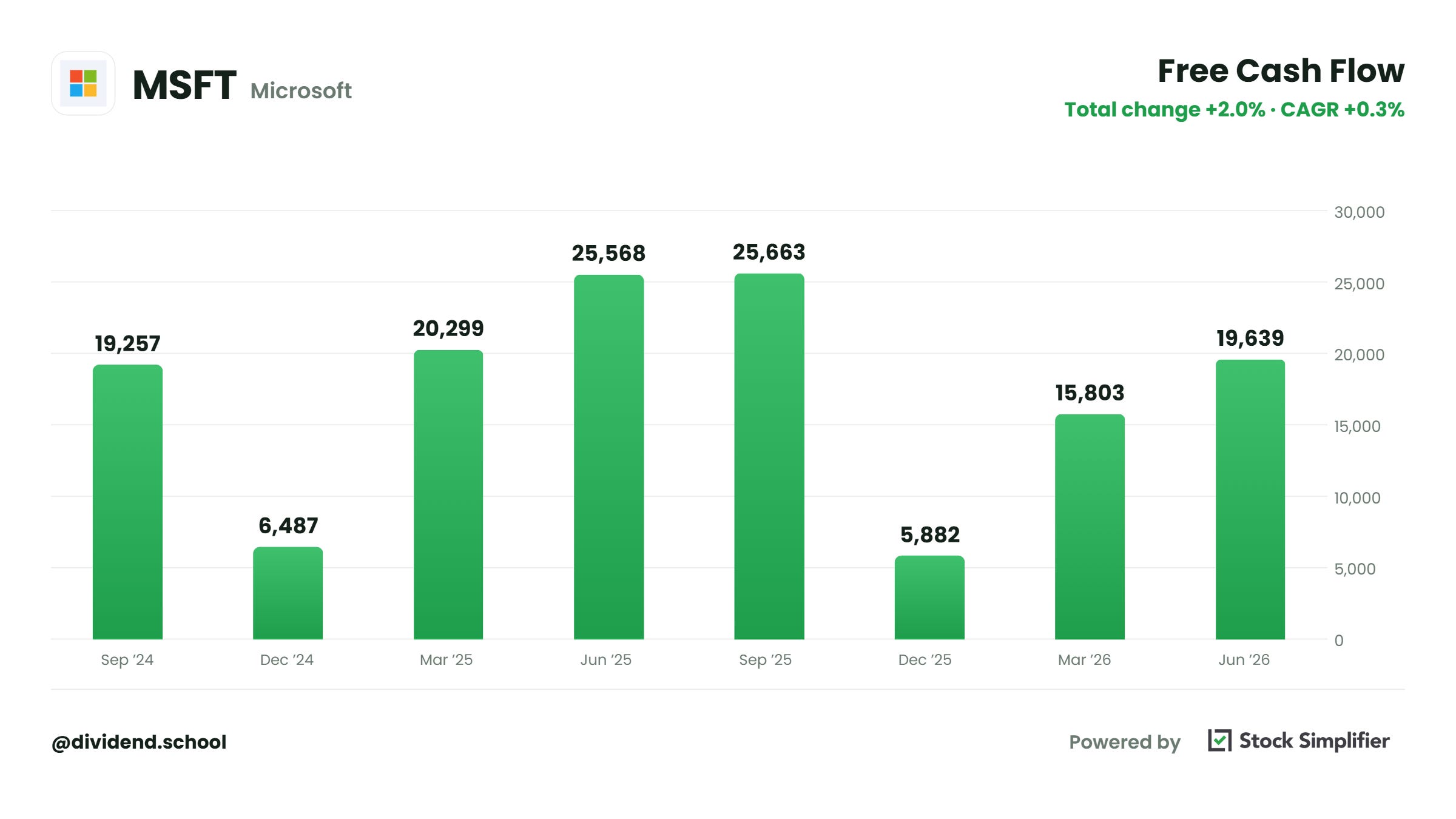Click the Free Cash Flow title

pyautogui.click(x=1281, y=71)
